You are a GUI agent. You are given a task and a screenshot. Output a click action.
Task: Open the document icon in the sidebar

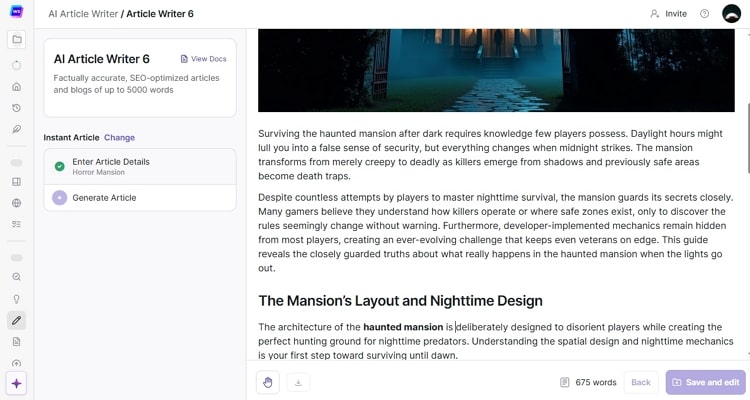(x=16, y=342)
